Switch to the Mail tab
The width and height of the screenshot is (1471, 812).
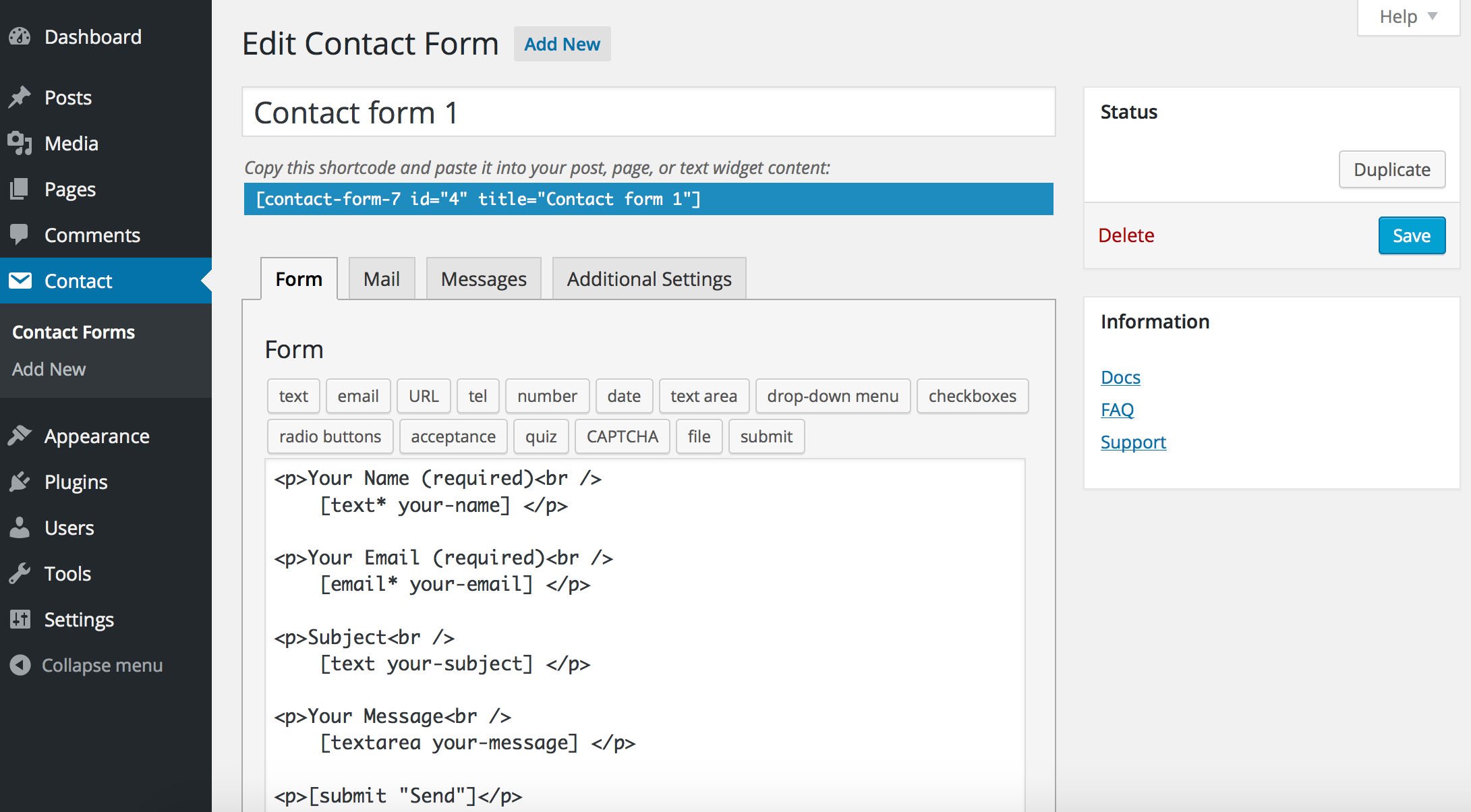[x=381, y=279]
